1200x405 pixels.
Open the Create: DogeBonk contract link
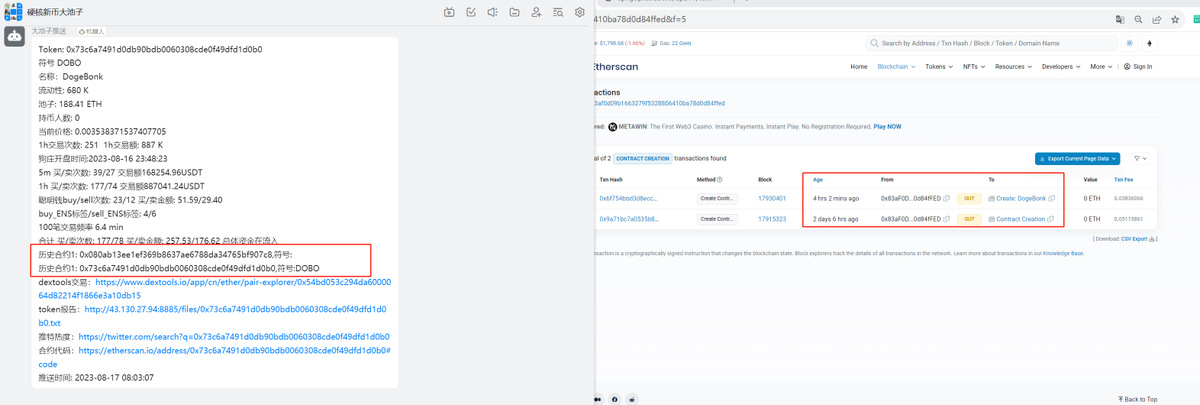(1021, 199)
